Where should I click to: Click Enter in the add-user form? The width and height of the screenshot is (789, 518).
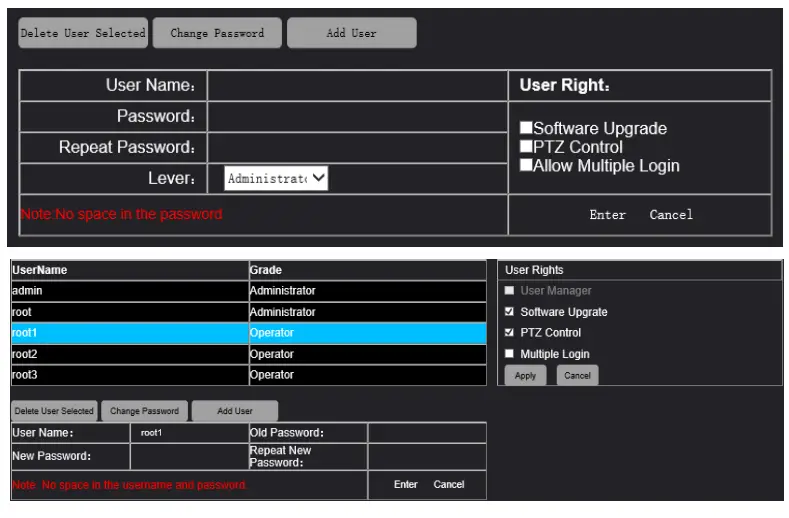[607, 215]
